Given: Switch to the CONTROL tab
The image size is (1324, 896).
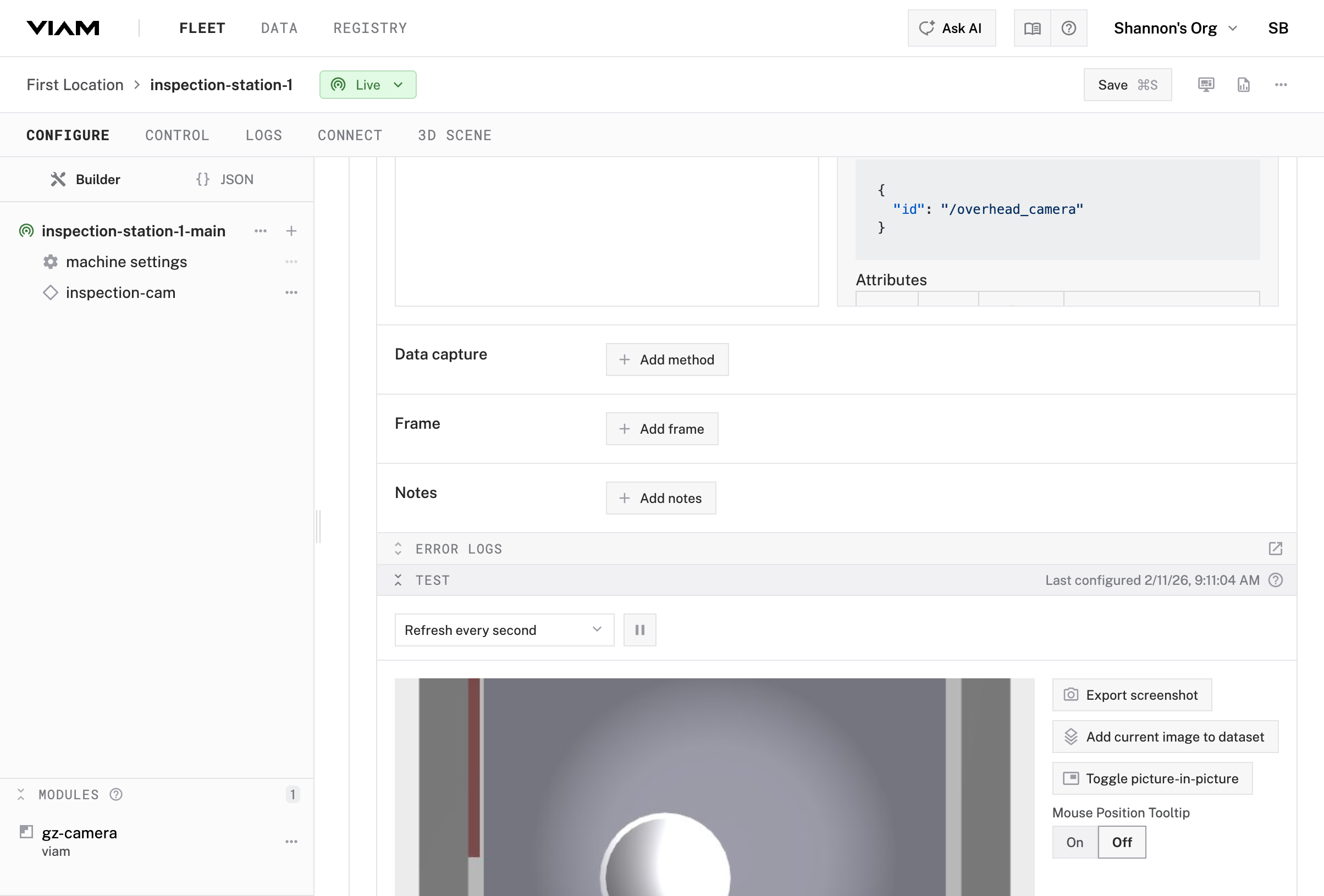Looking at the screenshot, I should pyautogui.click(x=177, y=135).
